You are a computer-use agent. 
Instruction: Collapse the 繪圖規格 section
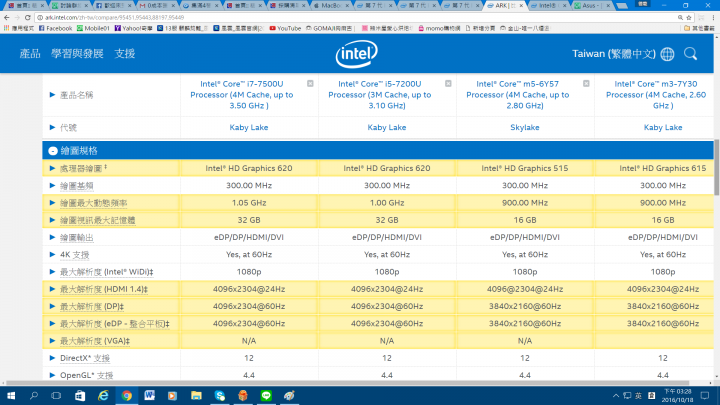53,151
